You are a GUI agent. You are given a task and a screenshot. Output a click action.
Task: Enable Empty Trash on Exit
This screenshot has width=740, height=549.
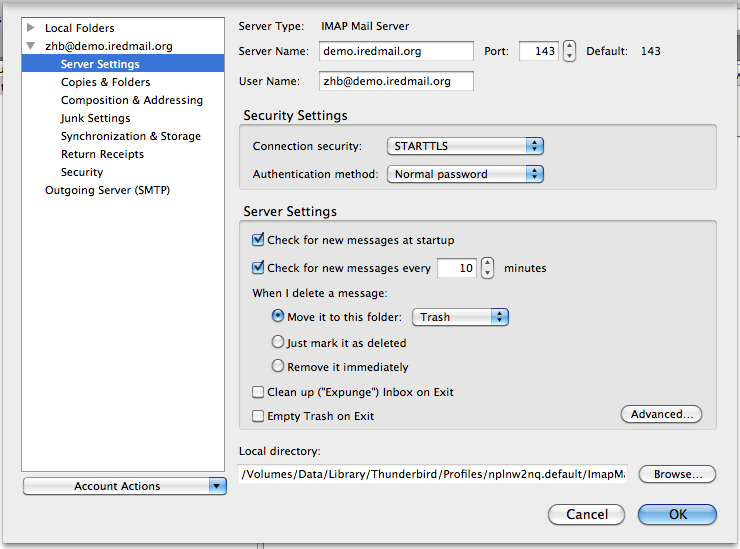(x=258, y=416)
